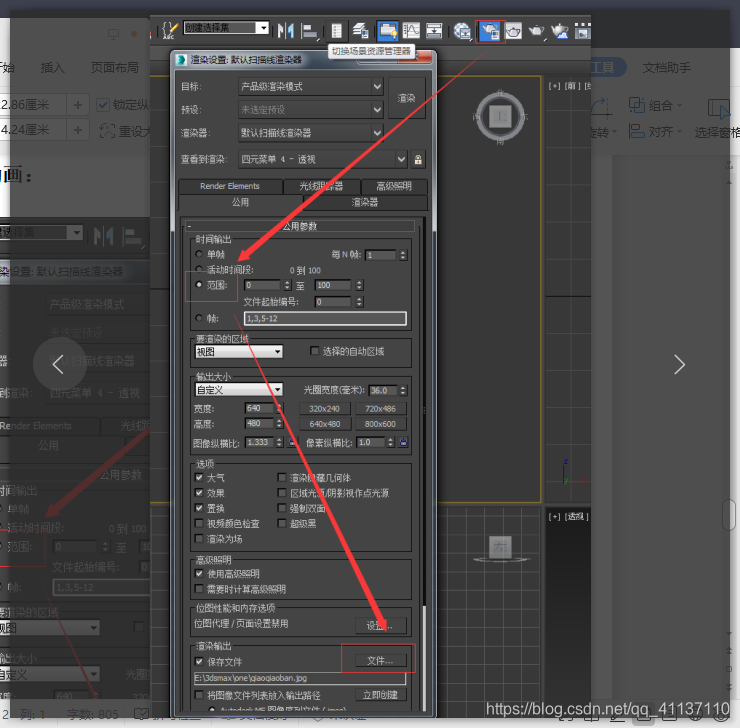
Task: Click the 设置... bitmap proxy button
Action: click(x=380, y=626)
